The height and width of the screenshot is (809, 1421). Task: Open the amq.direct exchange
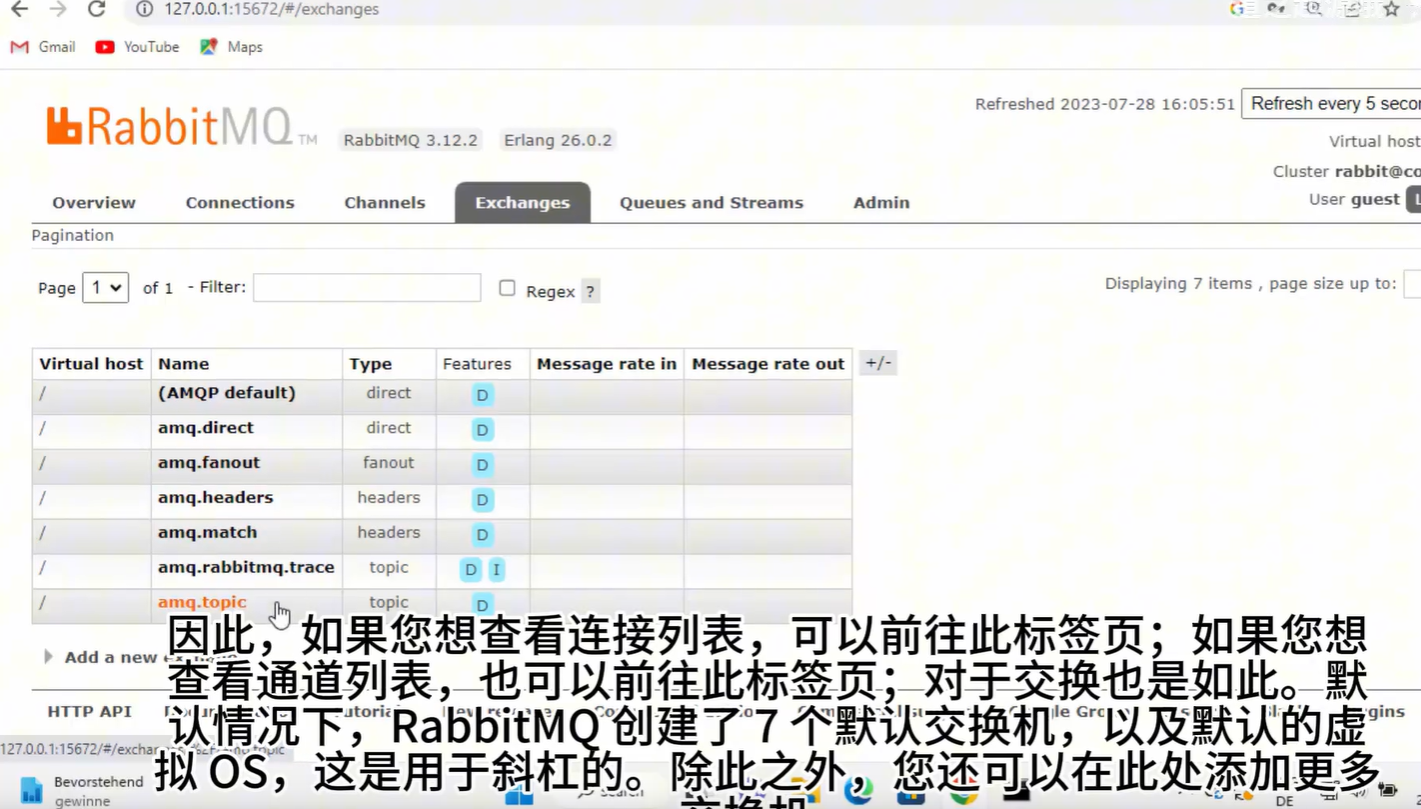tap(206, 428)
